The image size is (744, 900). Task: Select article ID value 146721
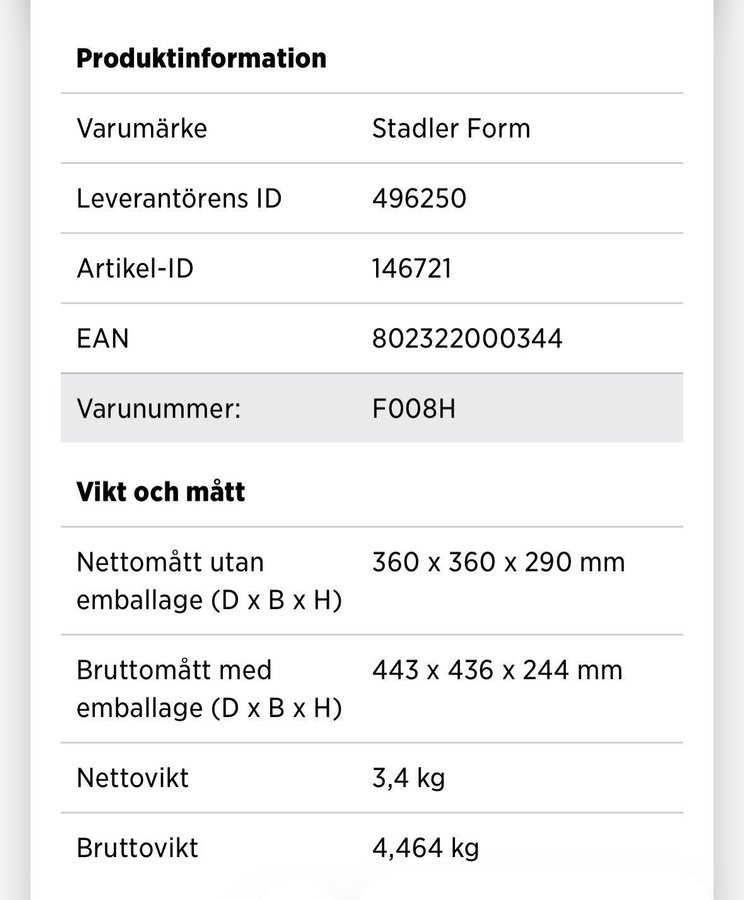pyautogui.click(x=412, y=268)
